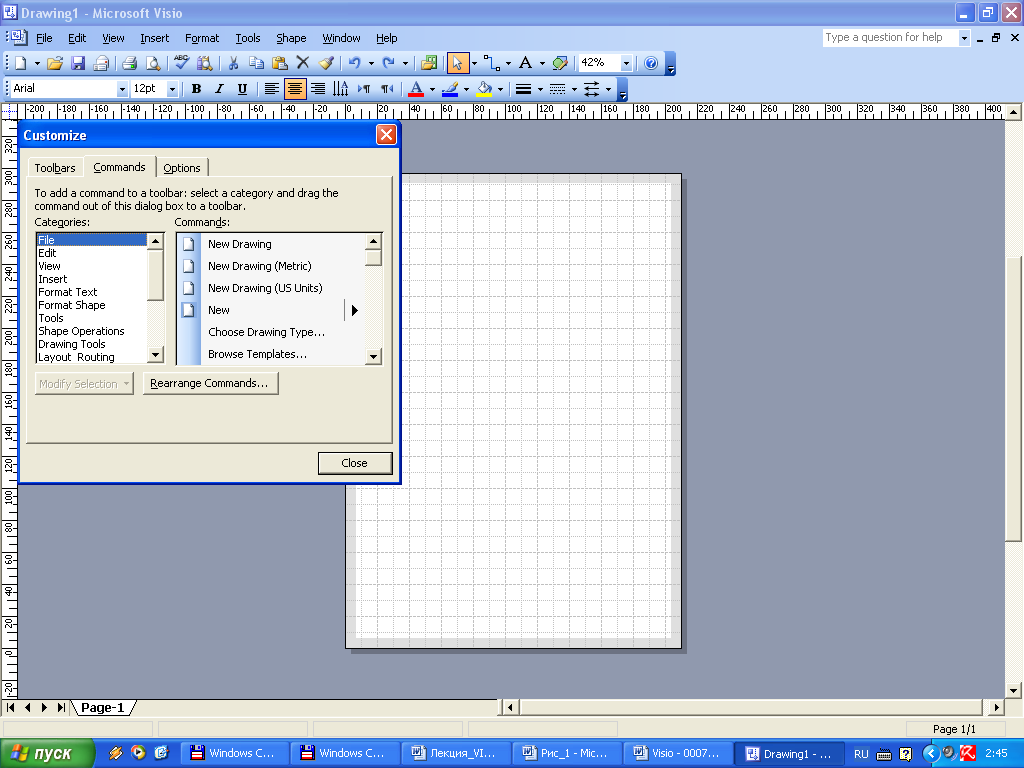Open the Undo history dropdown arrow
The image size is (1024, 768).
[371, 63]
